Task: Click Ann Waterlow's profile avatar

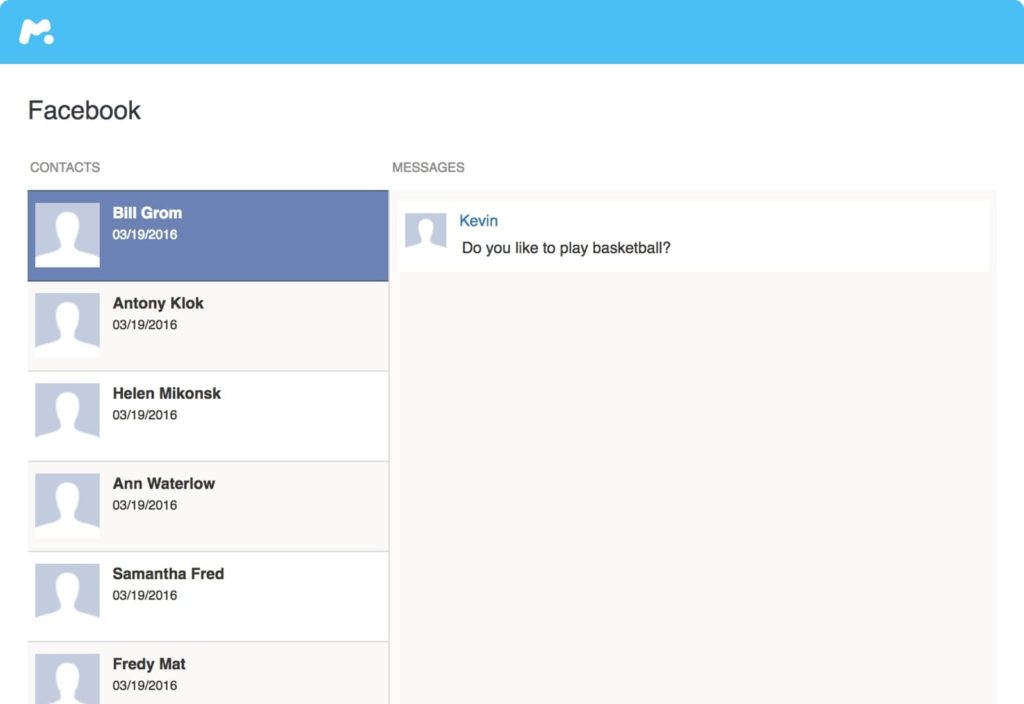Action: pos(67,505)
